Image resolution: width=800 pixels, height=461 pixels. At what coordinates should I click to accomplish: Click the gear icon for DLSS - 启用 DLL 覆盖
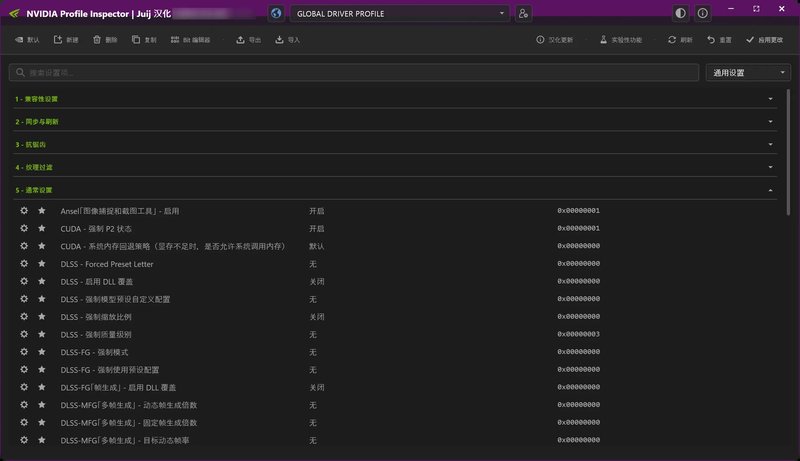coord(24,281)
